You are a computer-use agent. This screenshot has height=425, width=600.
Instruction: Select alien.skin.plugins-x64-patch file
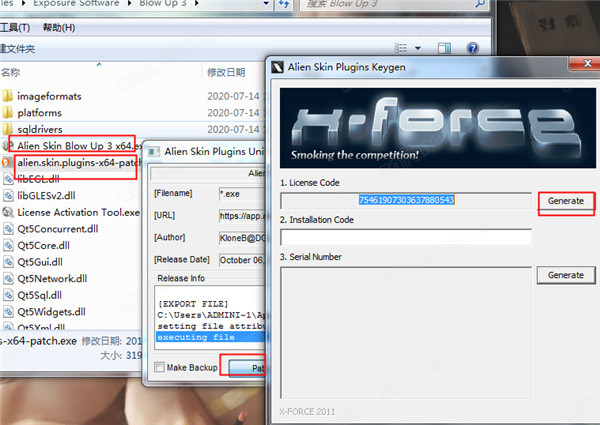(79, 163)
